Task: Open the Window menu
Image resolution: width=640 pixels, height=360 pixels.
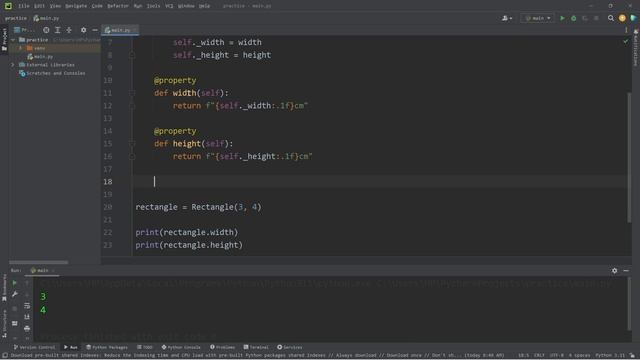Action: (186, 6)
